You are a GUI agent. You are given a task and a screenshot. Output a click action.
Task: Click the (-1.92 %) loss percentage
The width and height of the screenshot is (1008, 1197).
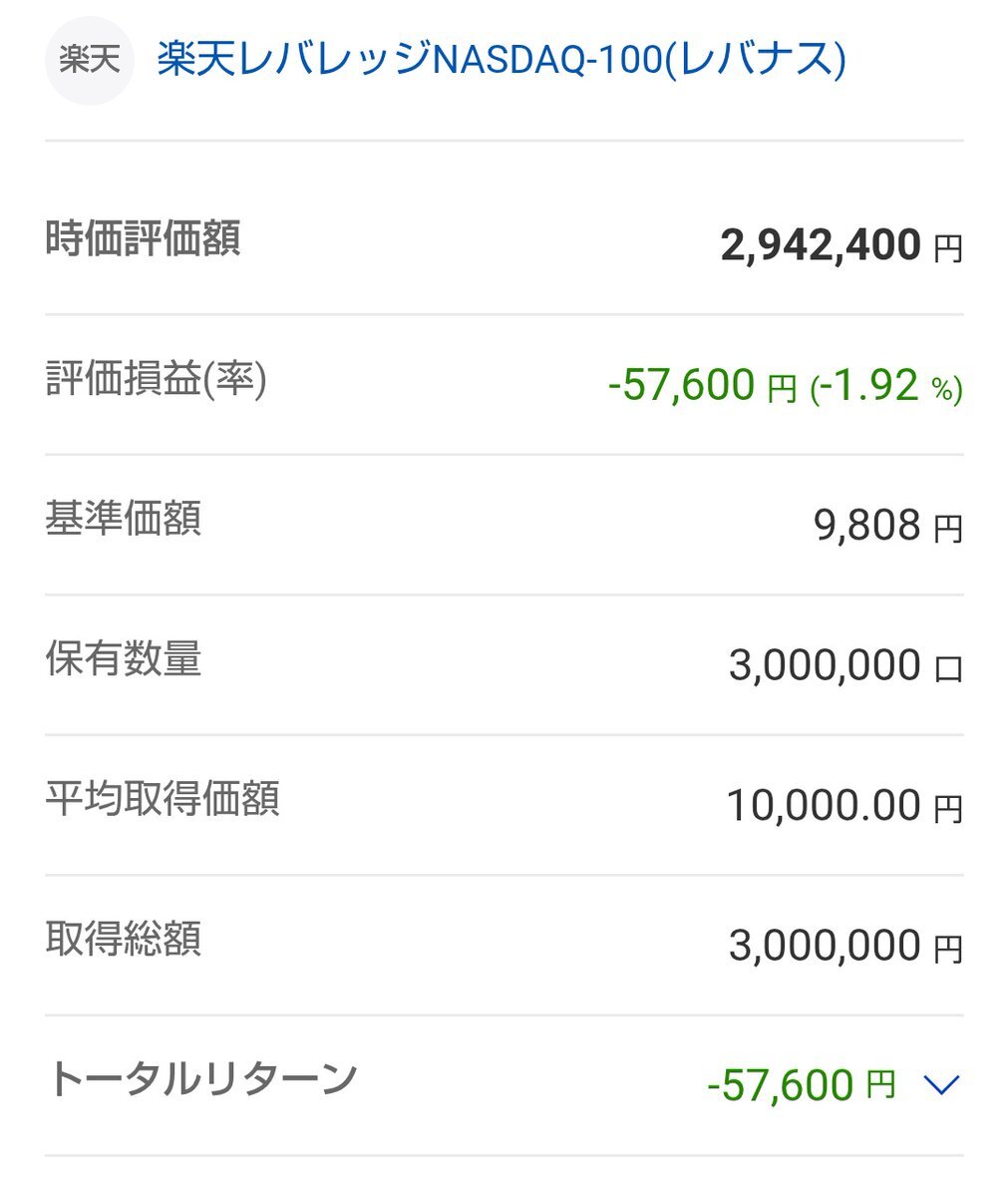tap(886, 386)
